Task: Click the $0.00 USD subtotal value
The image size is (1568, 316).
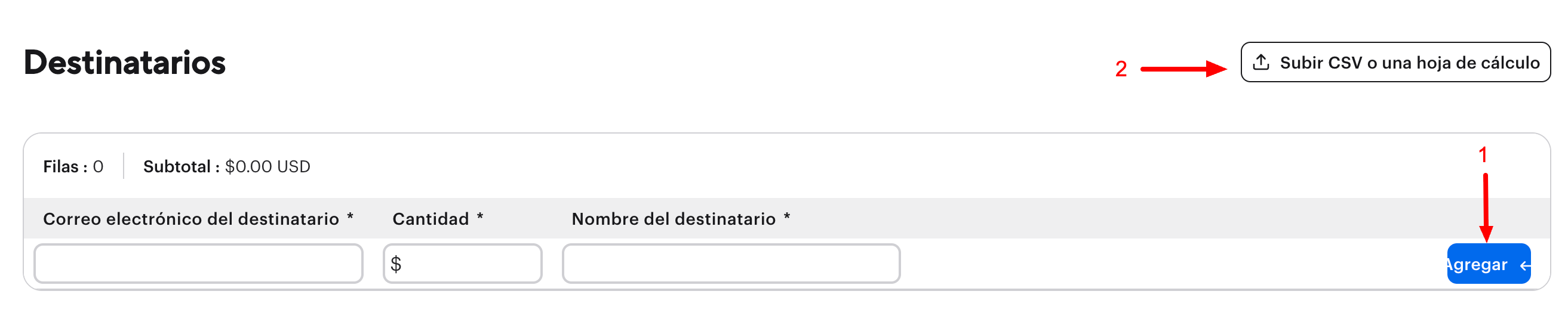Action: 268,166
